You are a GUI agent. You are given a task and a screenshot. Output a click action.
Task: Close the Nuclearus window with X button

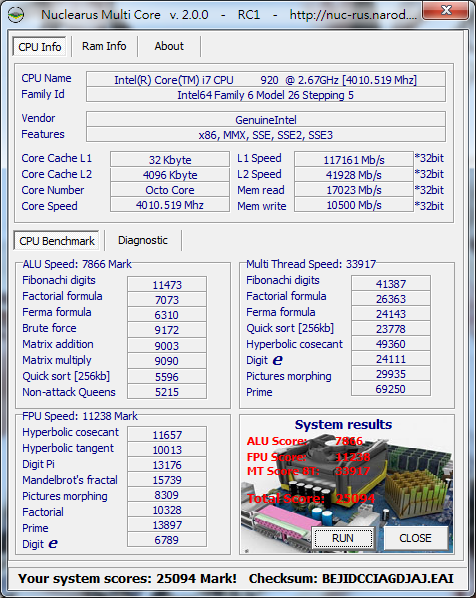click(x=445, y=10)
